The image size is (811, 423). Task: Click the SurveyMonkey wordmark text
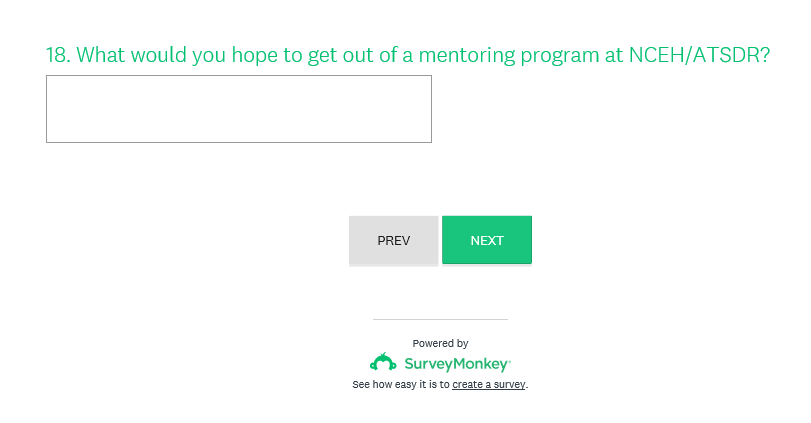coord(455,363)
